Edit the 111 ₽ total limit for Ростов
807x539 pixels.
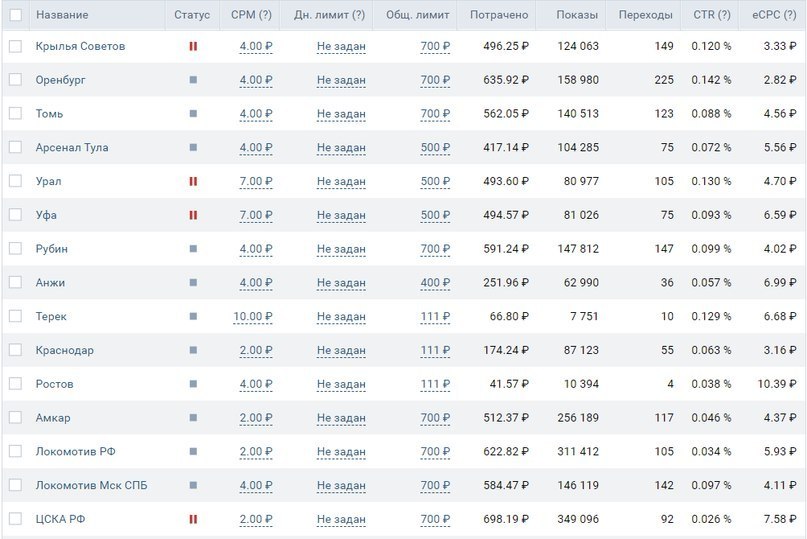coord(435,385)
